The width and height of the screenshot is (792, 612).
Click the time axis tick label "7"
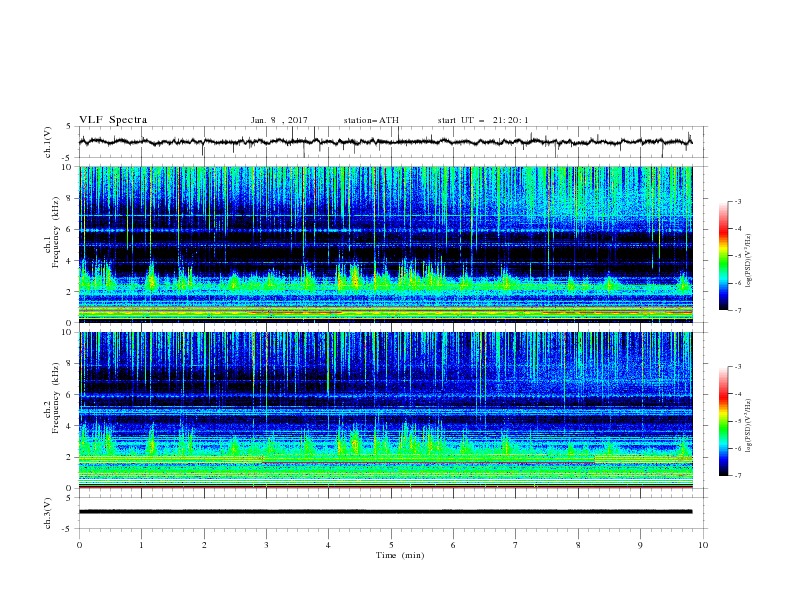click(516, 545)
